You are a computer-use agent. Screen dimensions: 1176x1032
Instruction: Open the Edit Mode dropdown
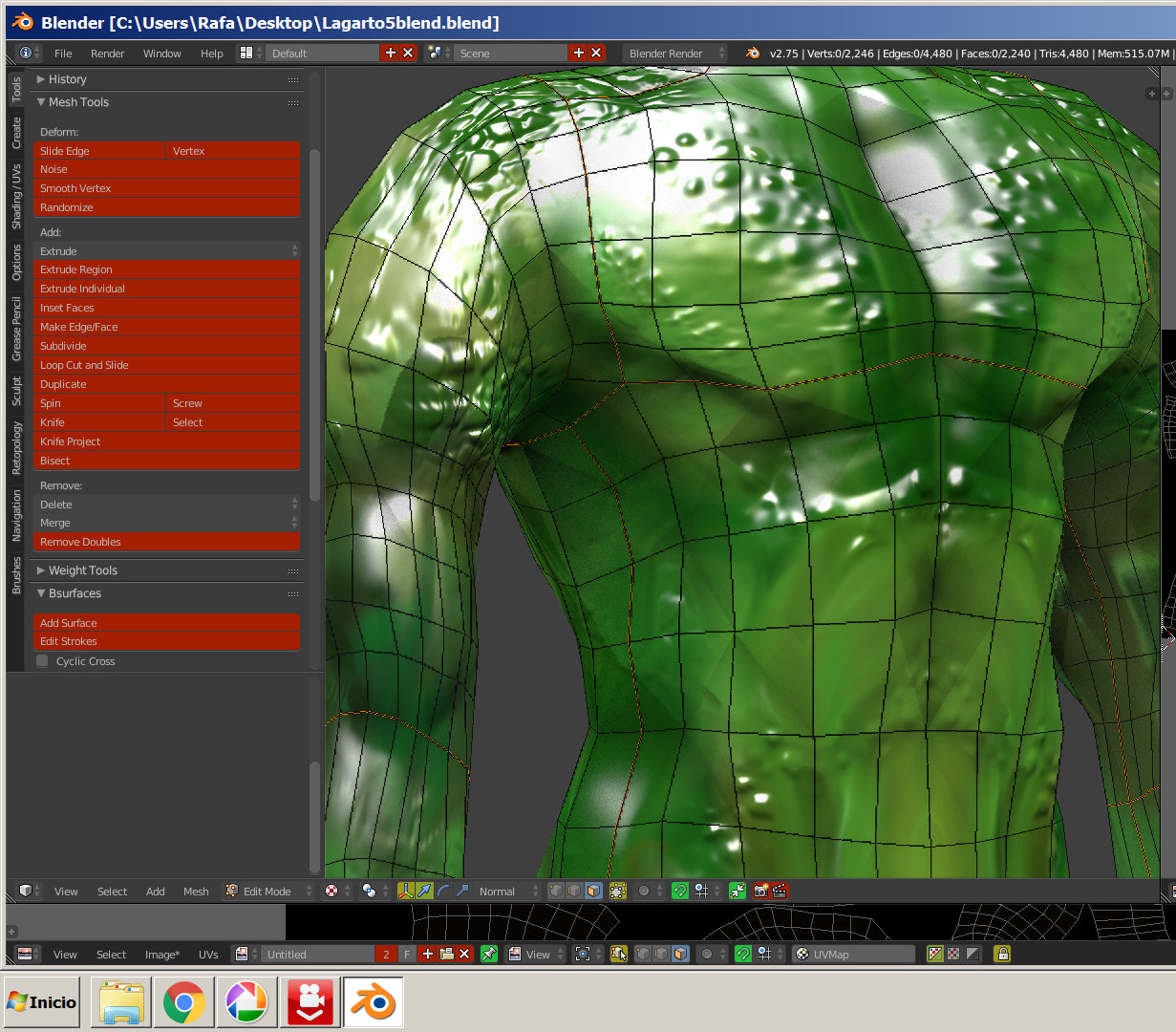[268, 892]
